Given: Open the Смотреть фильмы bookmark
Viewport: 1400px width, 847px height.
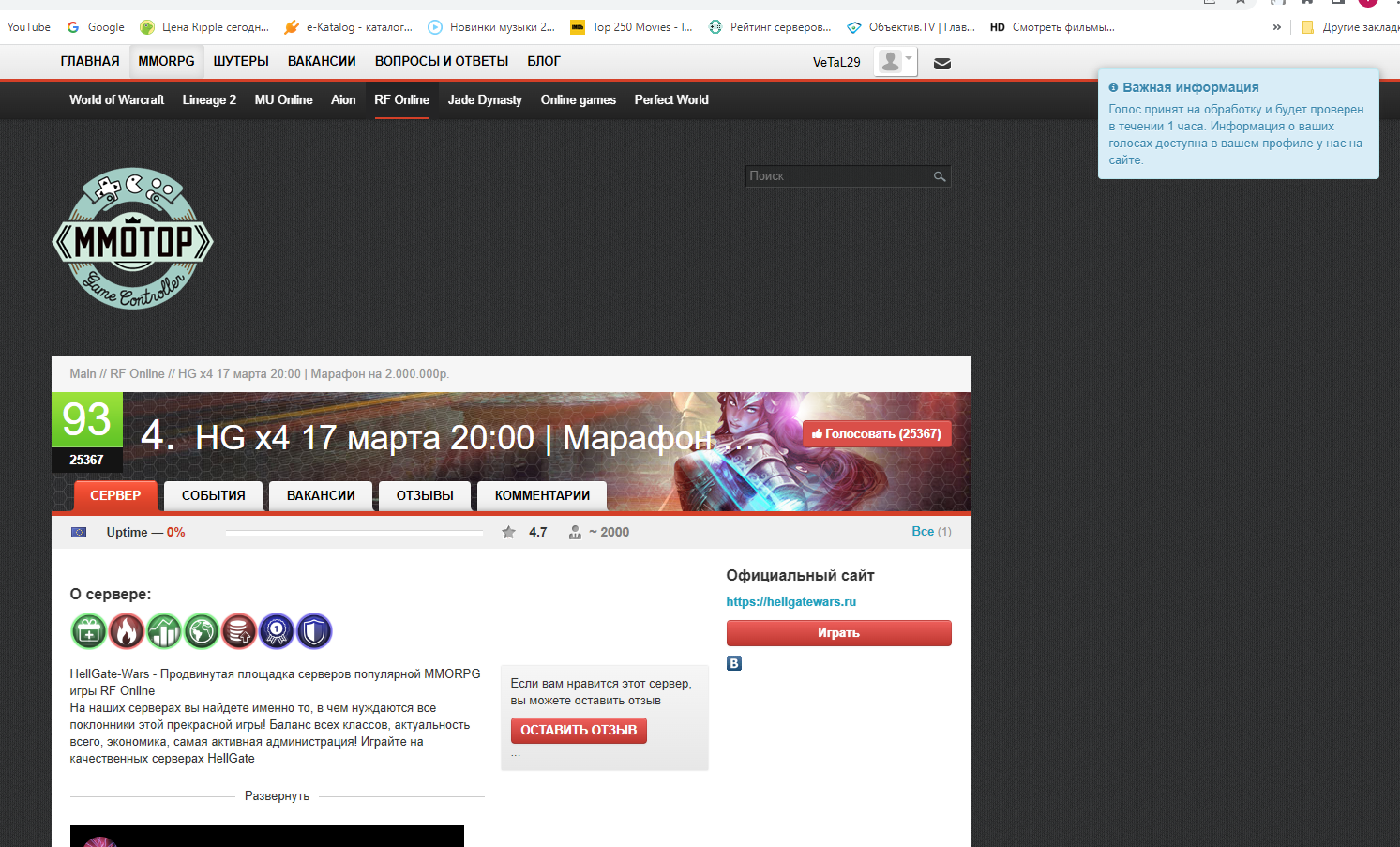Looking at the screenshot, I should [x=1052, y=27].
